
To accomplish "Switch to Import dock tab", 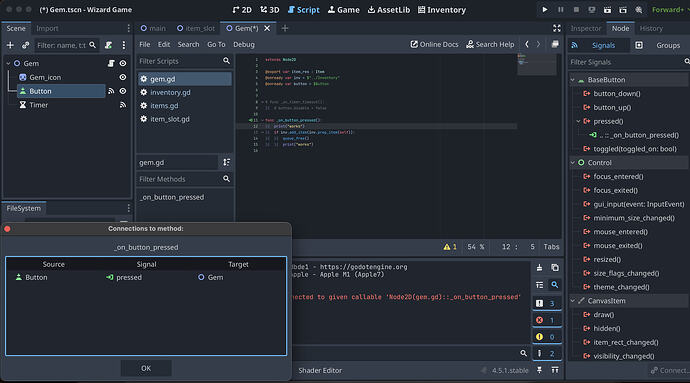I will (47, 28).
